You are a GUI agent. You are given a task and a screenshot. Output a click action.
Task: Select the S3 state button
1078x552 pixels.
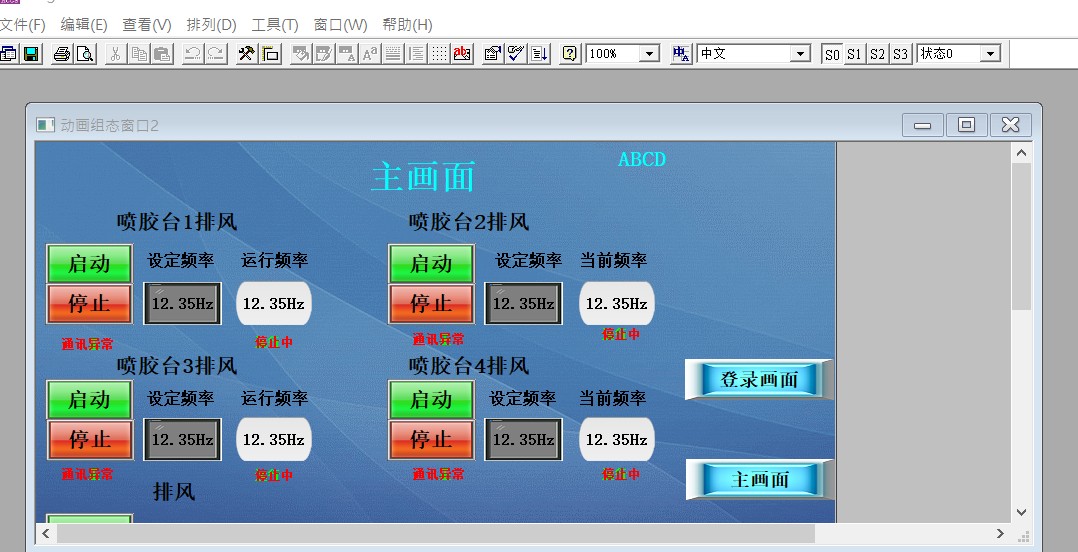900,54
